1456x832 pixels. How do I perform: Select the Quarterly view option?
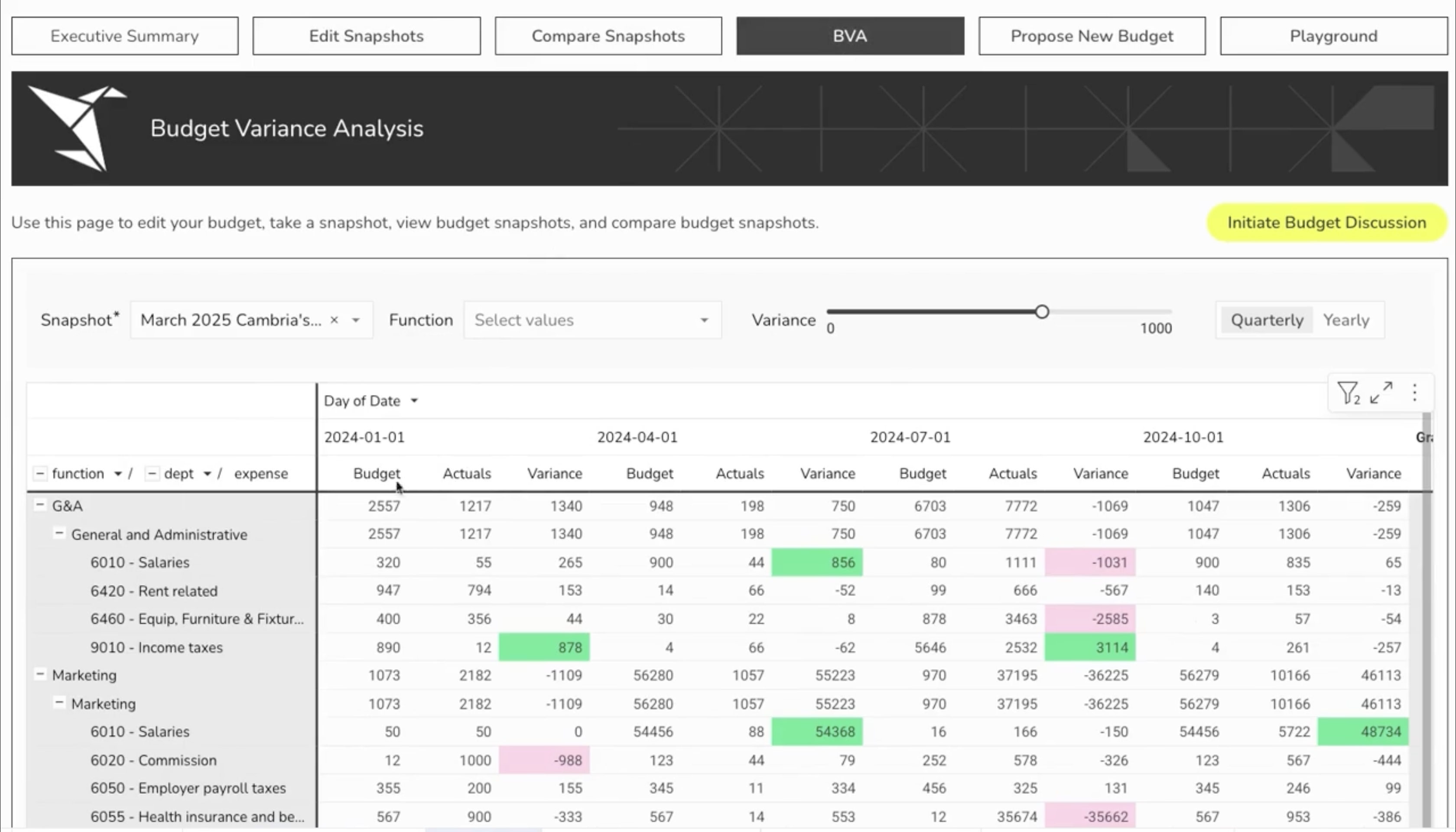click(x=1266, y=320)
